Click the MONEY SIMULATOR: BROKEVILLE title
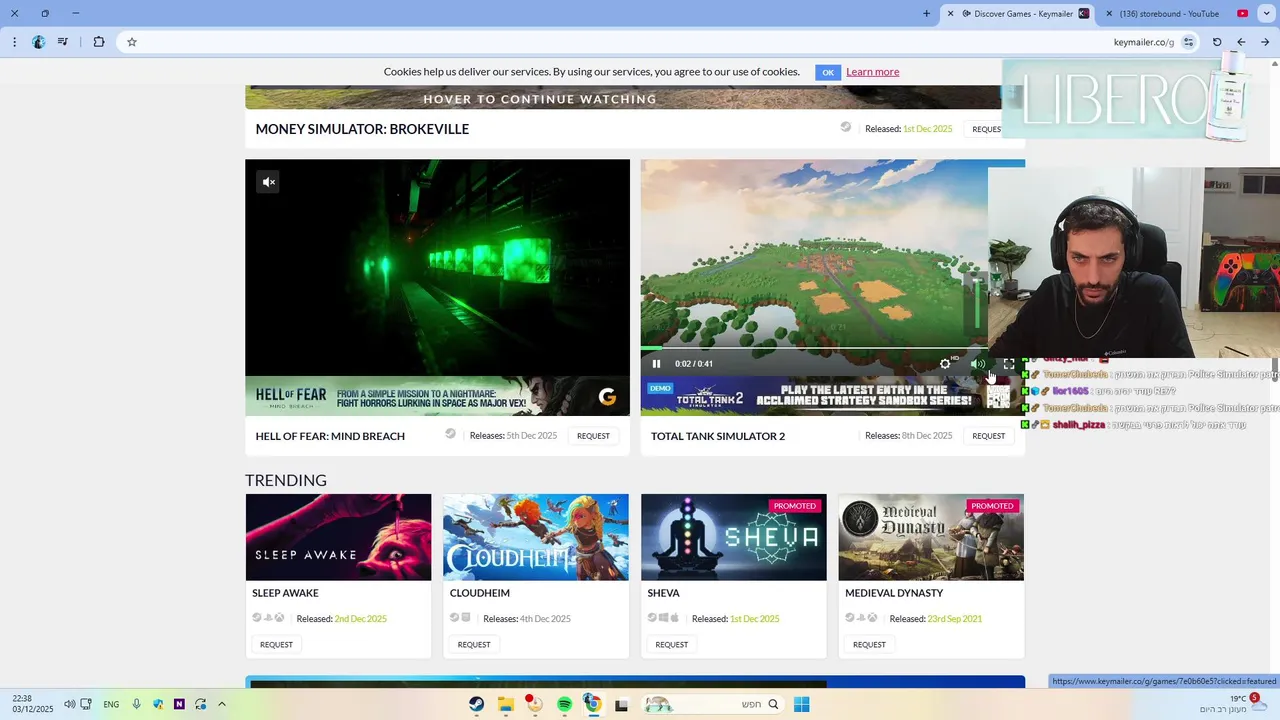 362,129
